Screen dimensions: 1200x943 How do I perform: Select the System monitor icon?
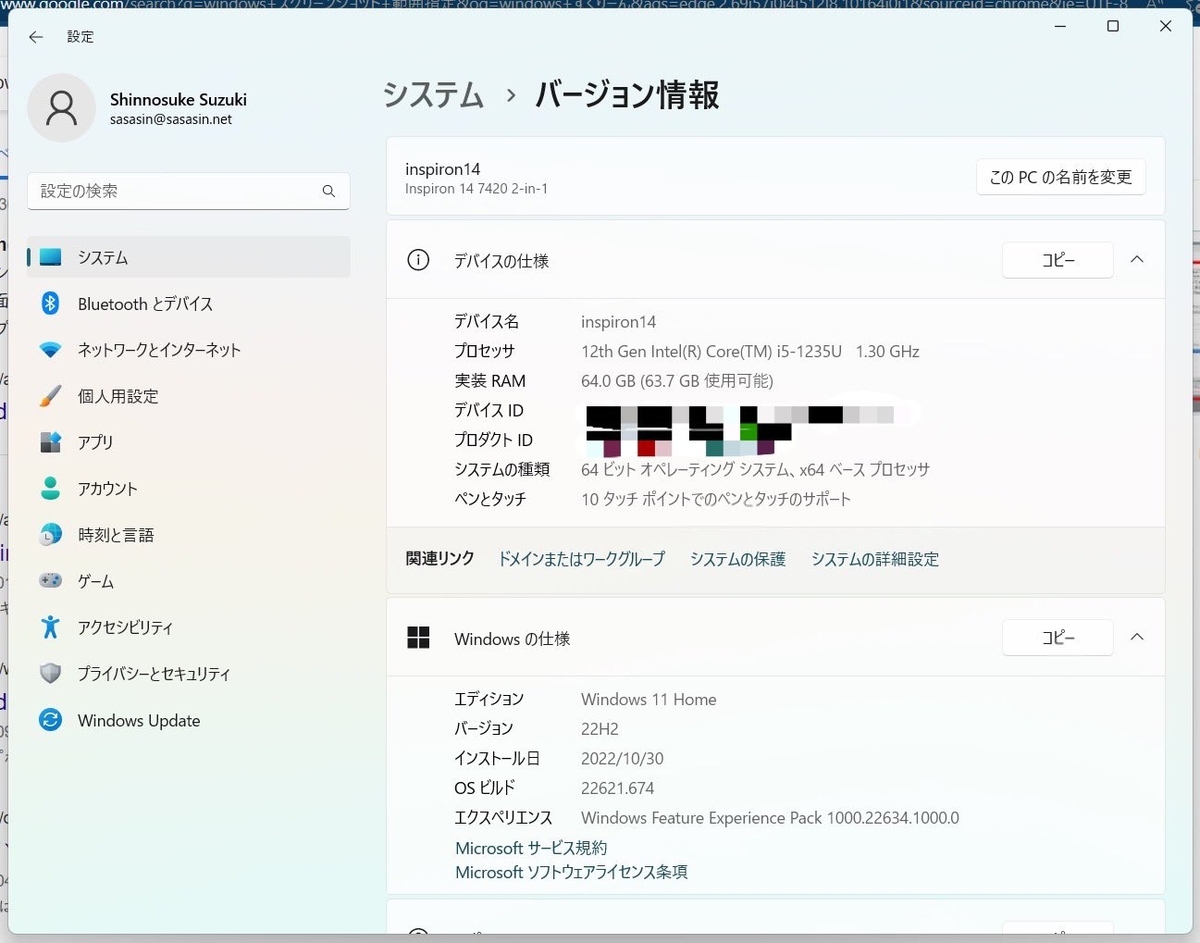51,258
